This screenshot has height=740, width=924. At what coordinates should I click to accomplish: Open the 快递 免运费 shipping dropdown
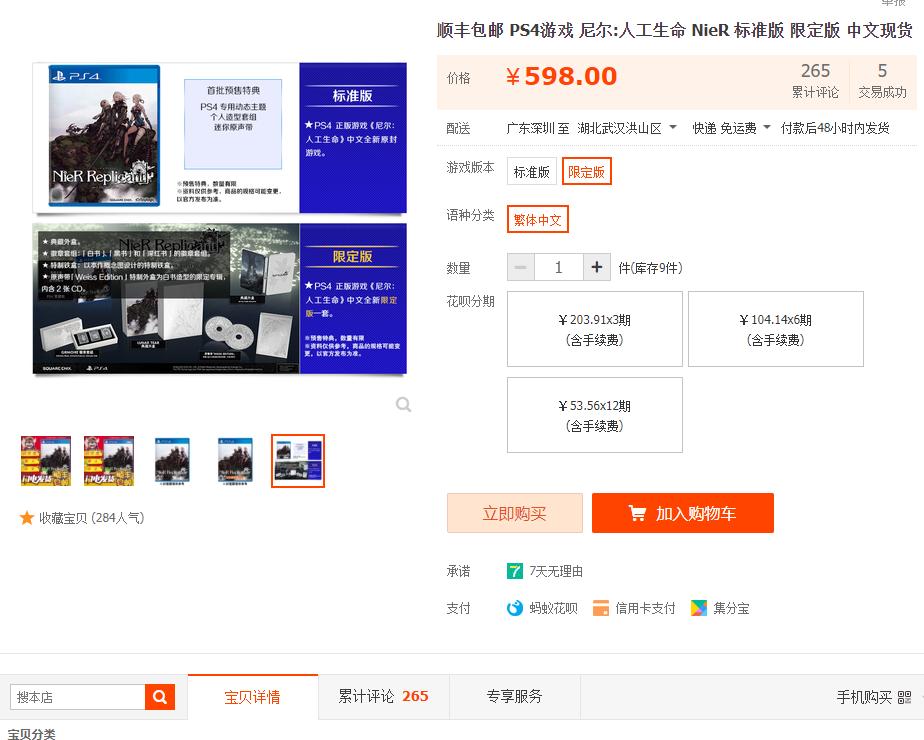(729, 128)
